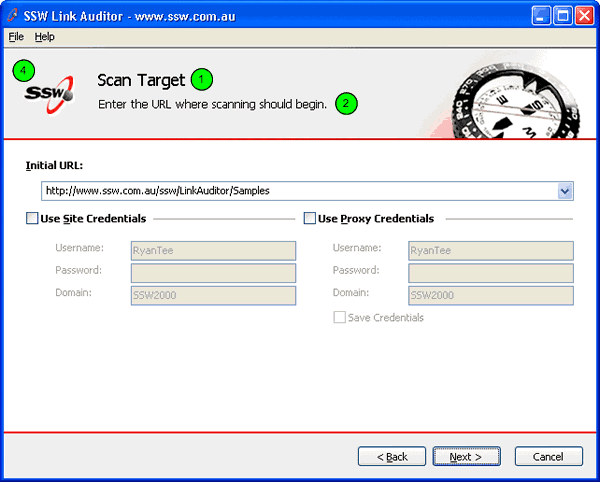Click the site Domain field

pos(213,295)
